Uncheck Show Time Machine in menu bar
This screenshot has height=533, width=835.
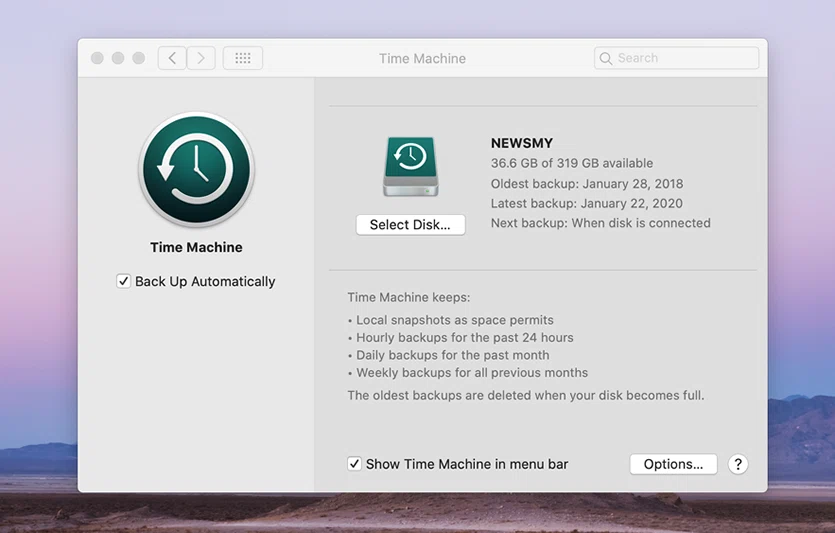[354, 464]
